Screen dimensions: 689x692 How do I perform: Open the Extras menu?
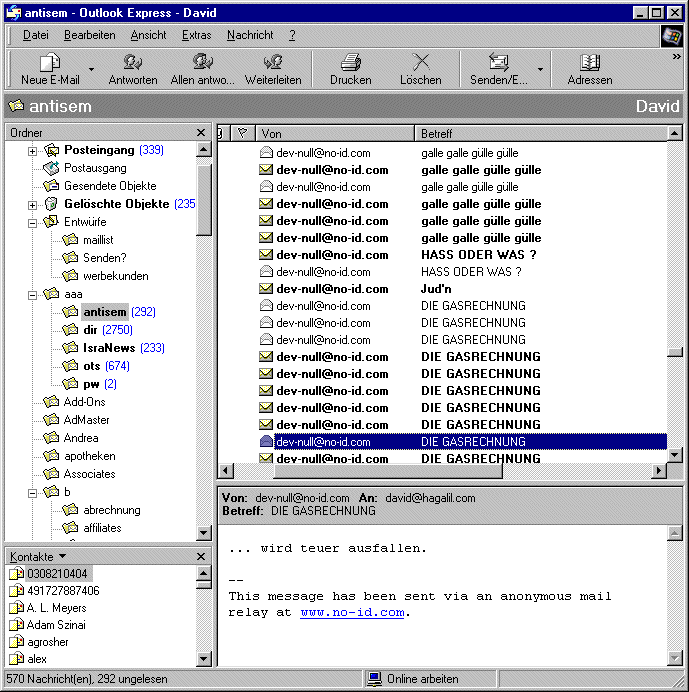[196, 35]
